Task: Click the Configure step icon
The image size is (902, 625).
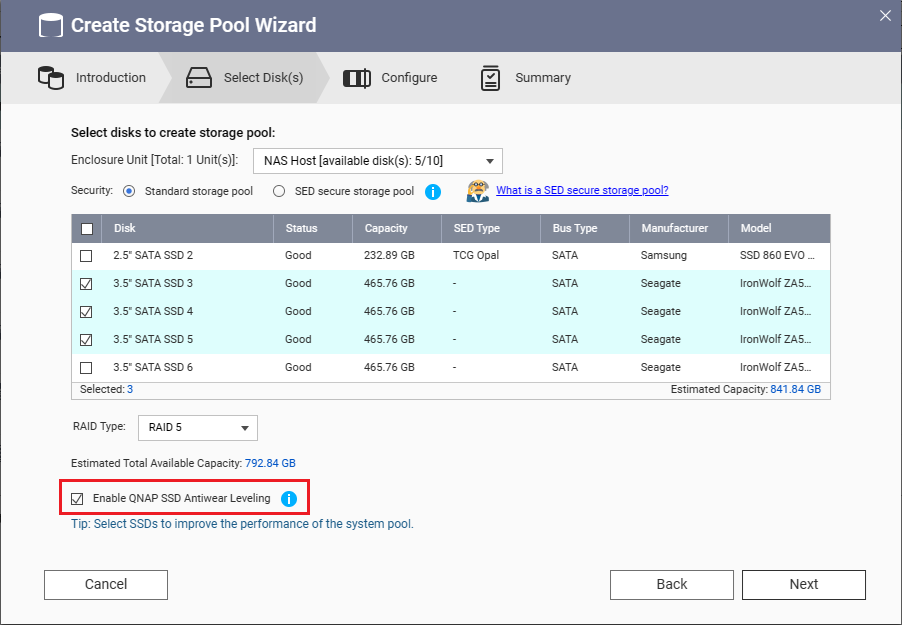Action: 357,77
